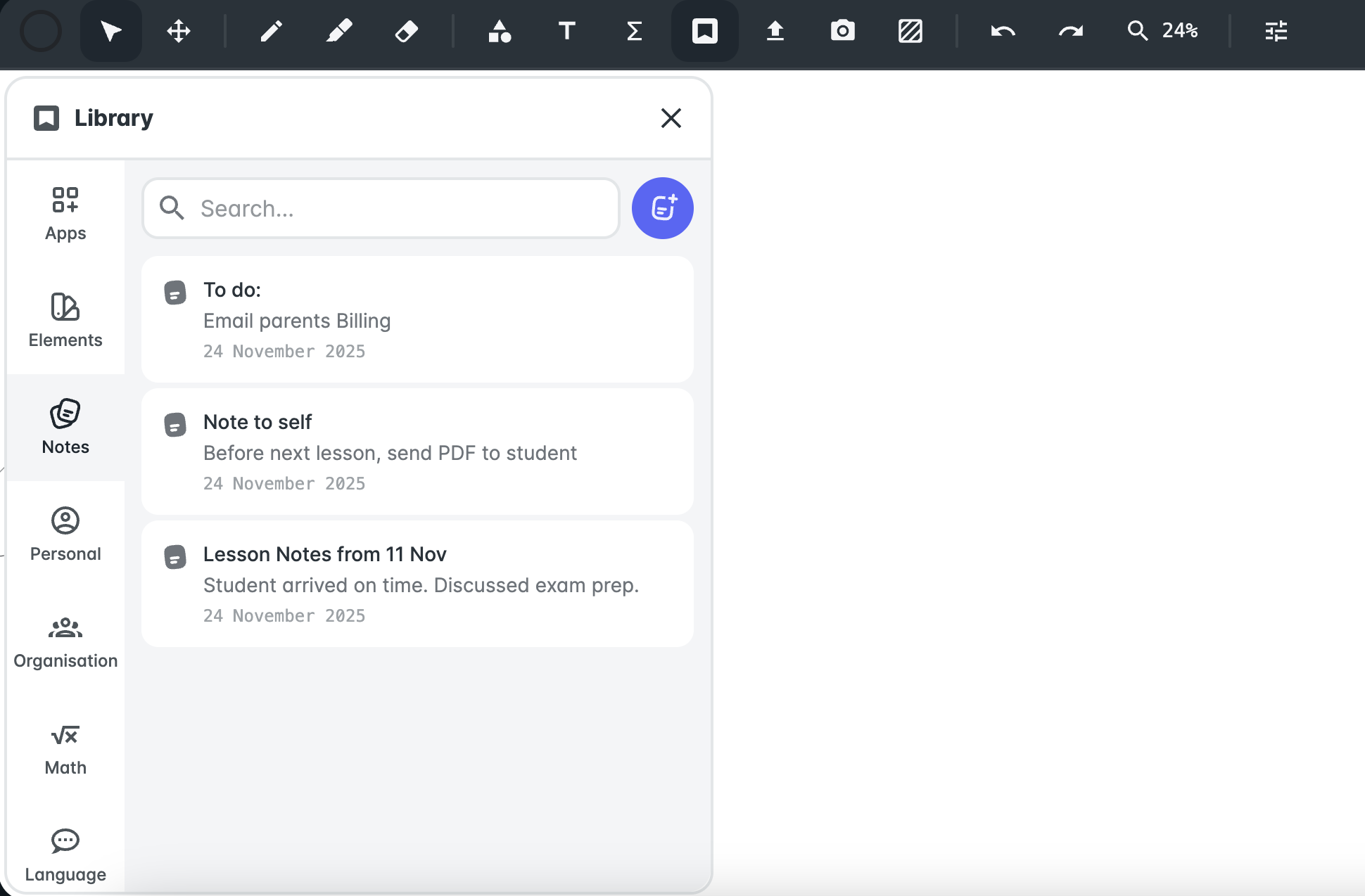This screenshot has width=1365, height=896.
Task: Select the eraser tool
Action: point(406,31)
